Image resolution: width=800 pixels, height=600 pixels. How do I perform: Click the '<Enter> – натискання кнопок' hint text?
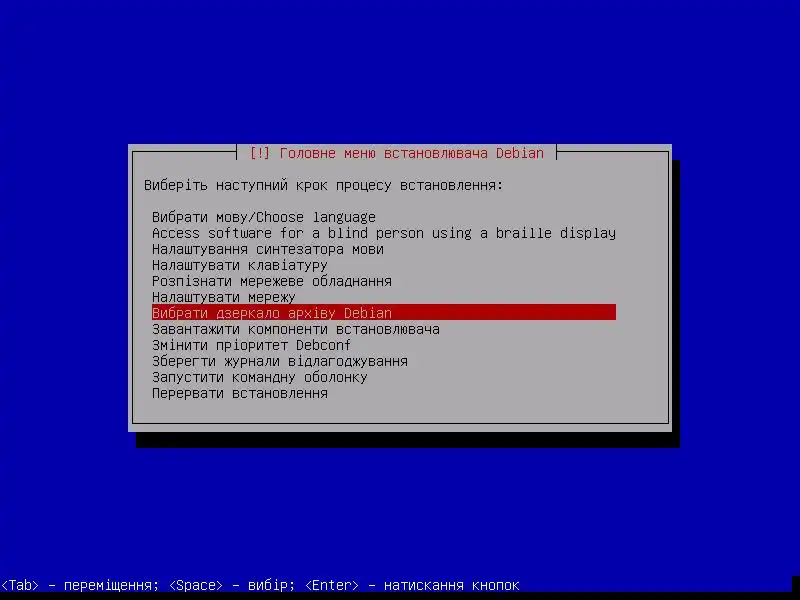pos(412,585)
